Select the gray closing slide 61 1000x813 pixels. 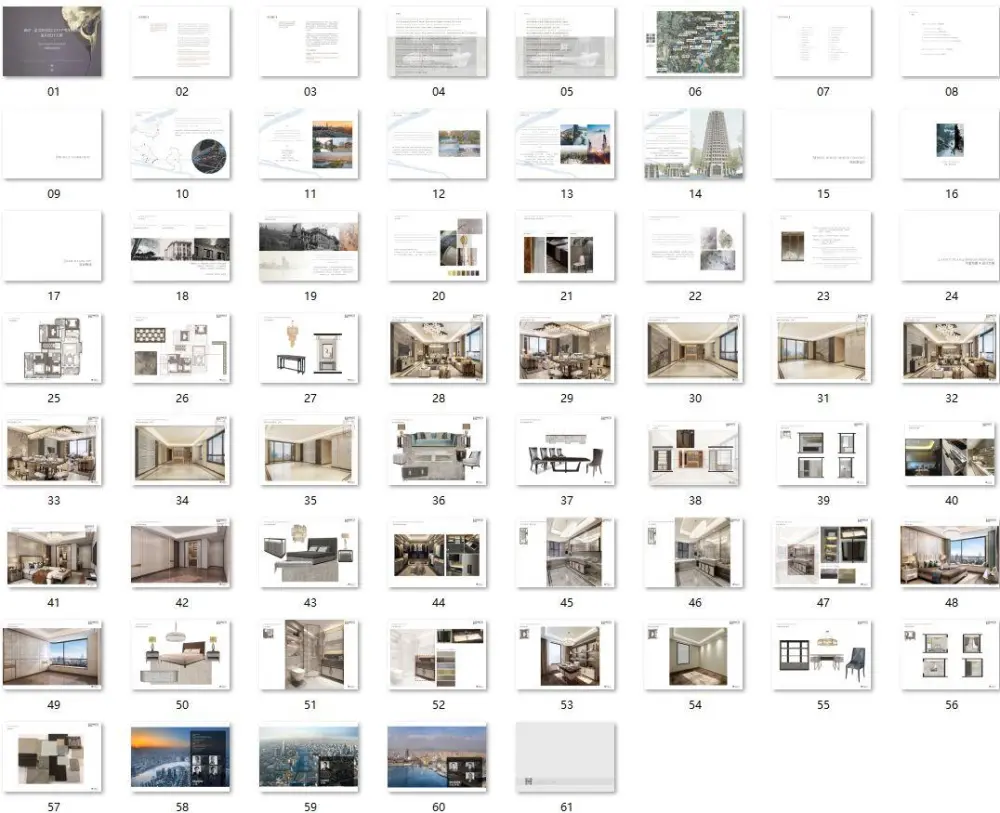click(x=566, y=757)
